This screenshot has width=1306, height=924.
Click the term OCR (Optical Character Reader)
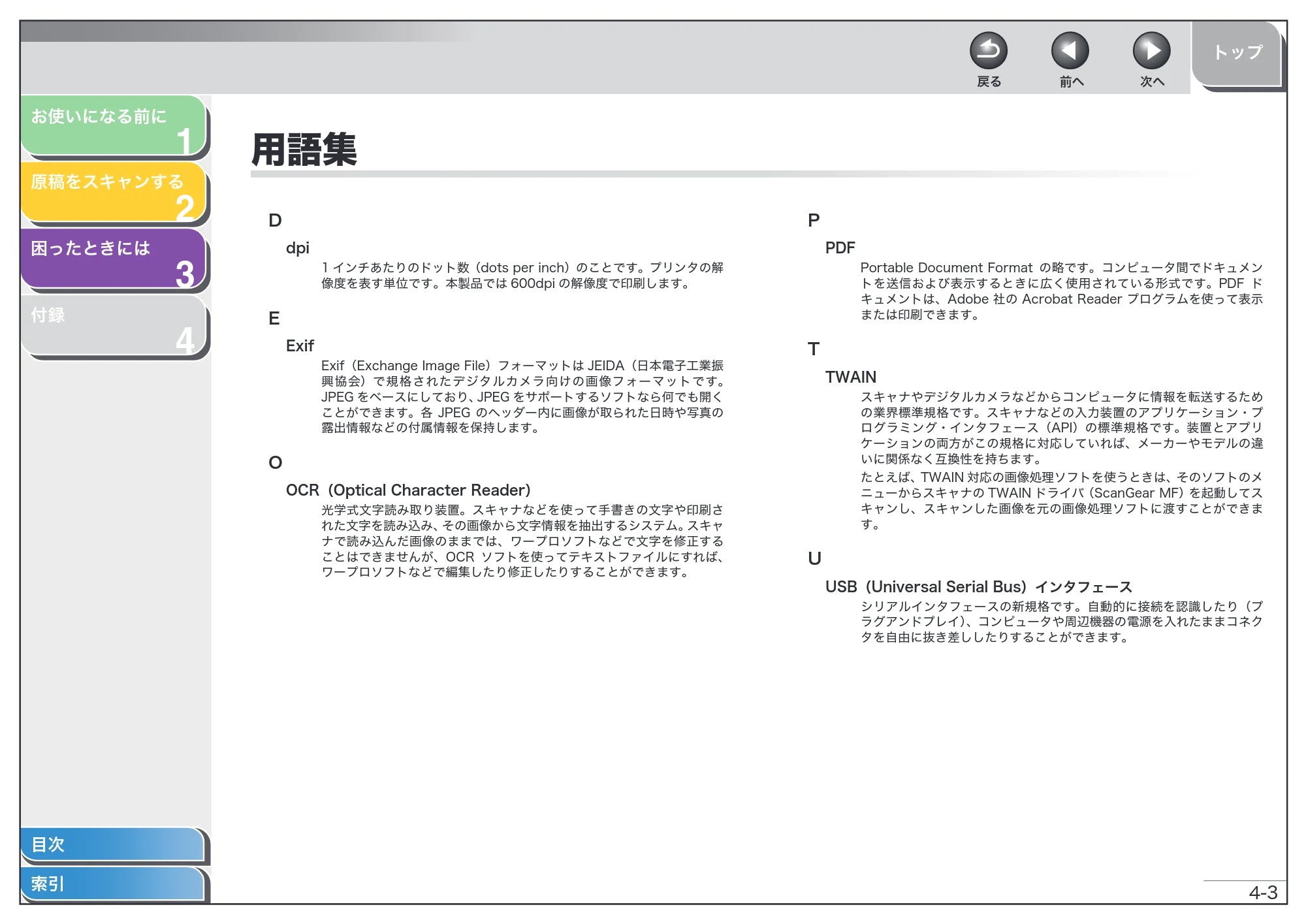click(408, 490)
